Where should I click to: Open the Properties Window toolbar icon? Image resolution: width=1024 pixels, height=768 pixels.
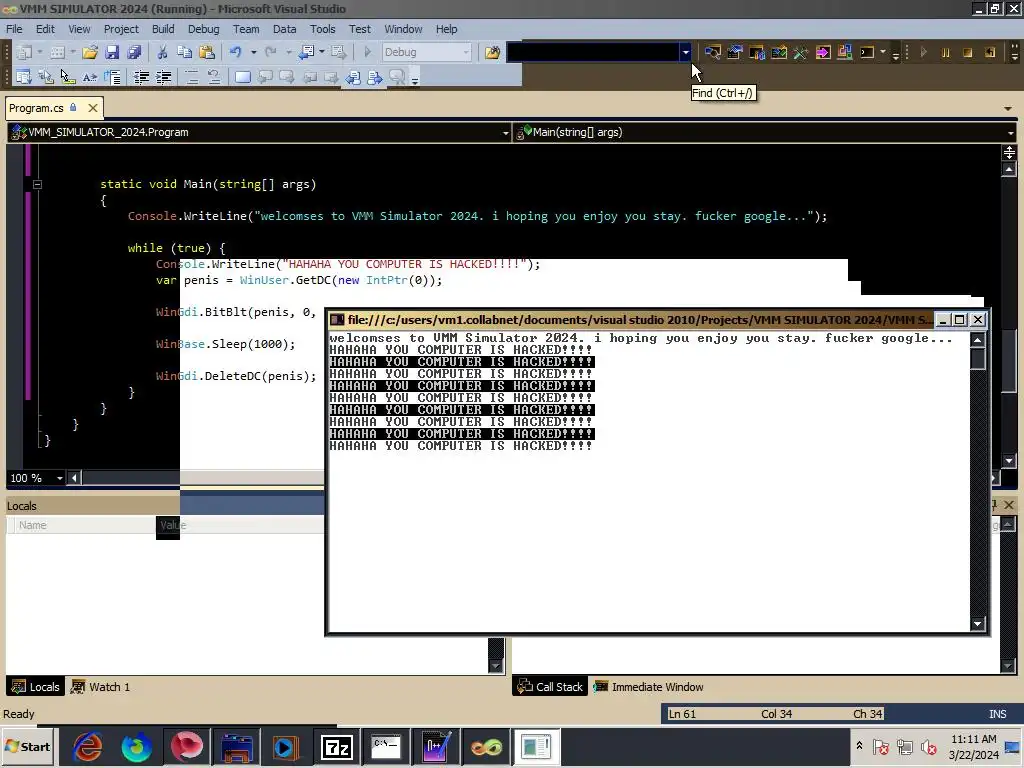coord(735,52)
